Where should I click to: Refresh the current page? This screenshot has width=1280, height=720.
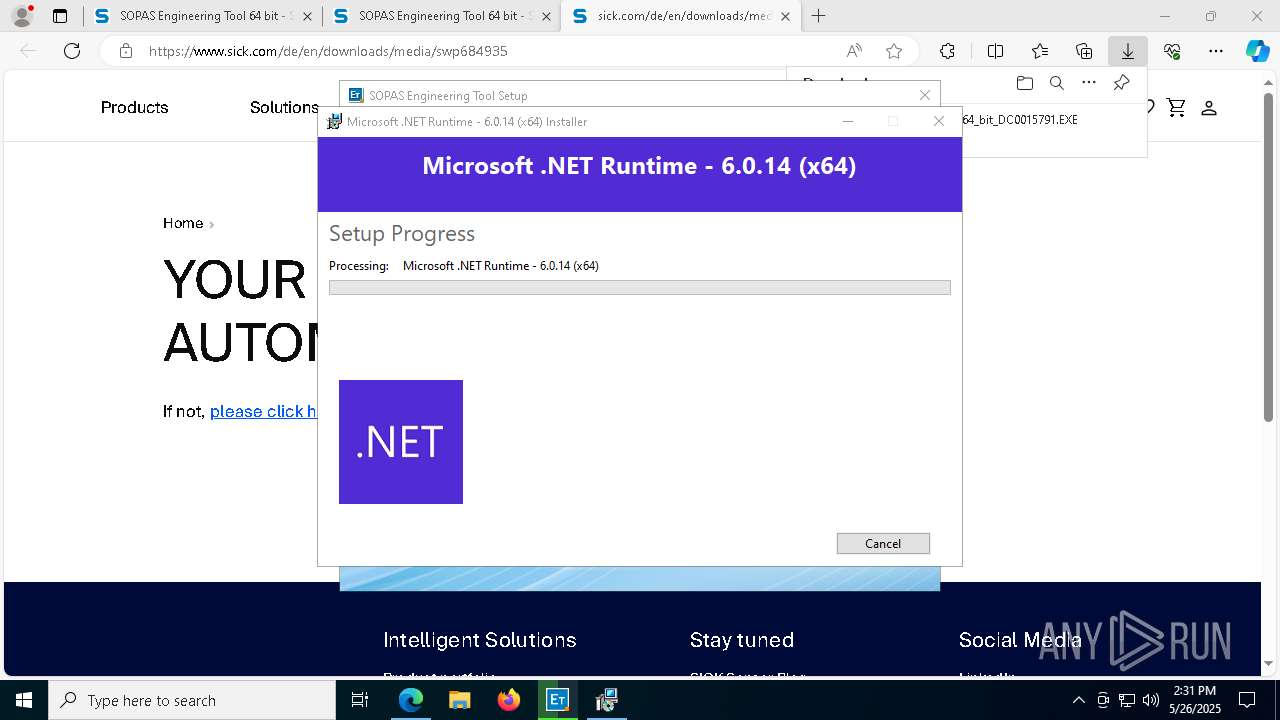(x=72, y=51)
